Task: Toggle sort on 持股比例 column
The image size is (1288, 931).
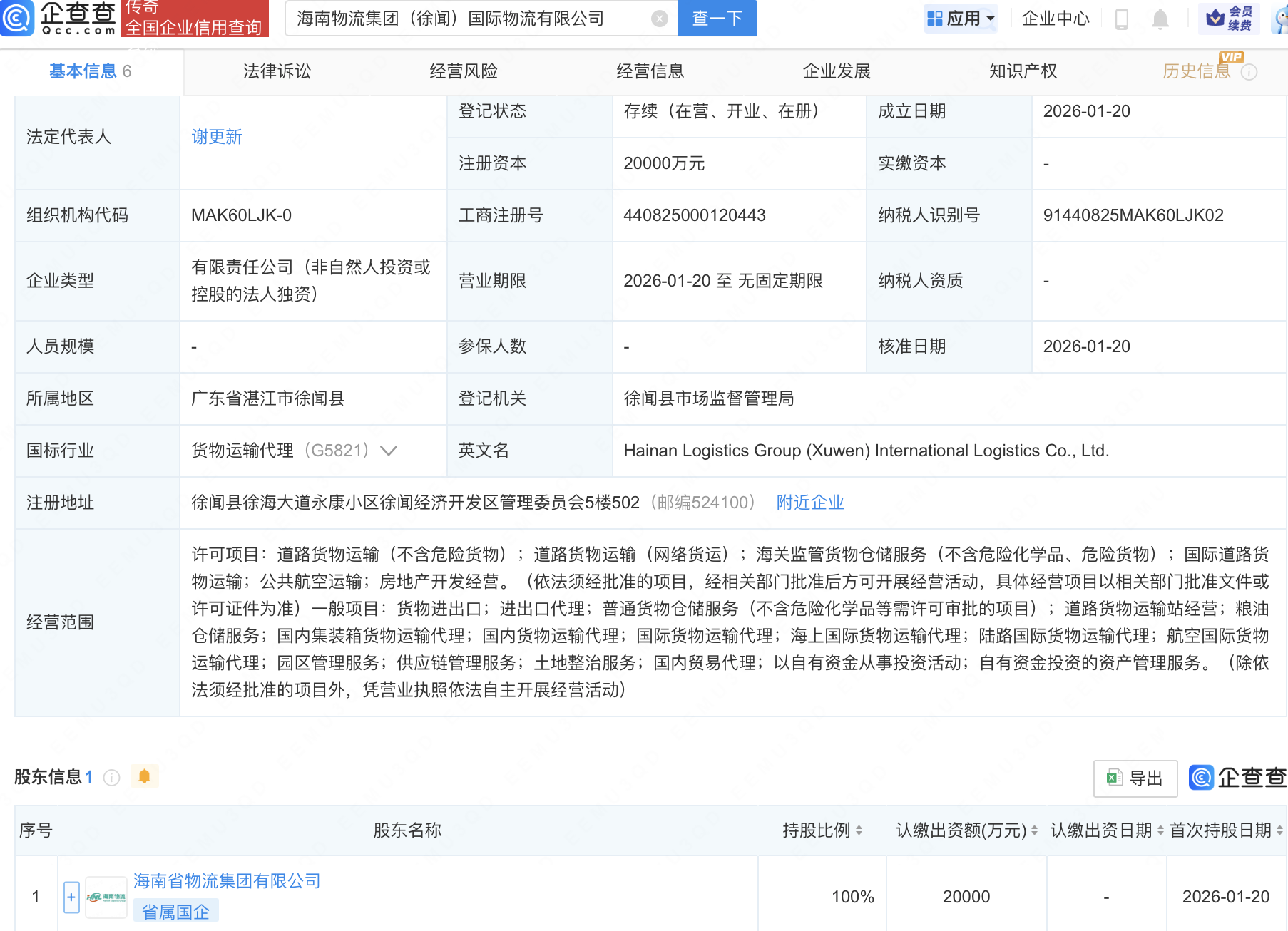Action: (859, 830)
